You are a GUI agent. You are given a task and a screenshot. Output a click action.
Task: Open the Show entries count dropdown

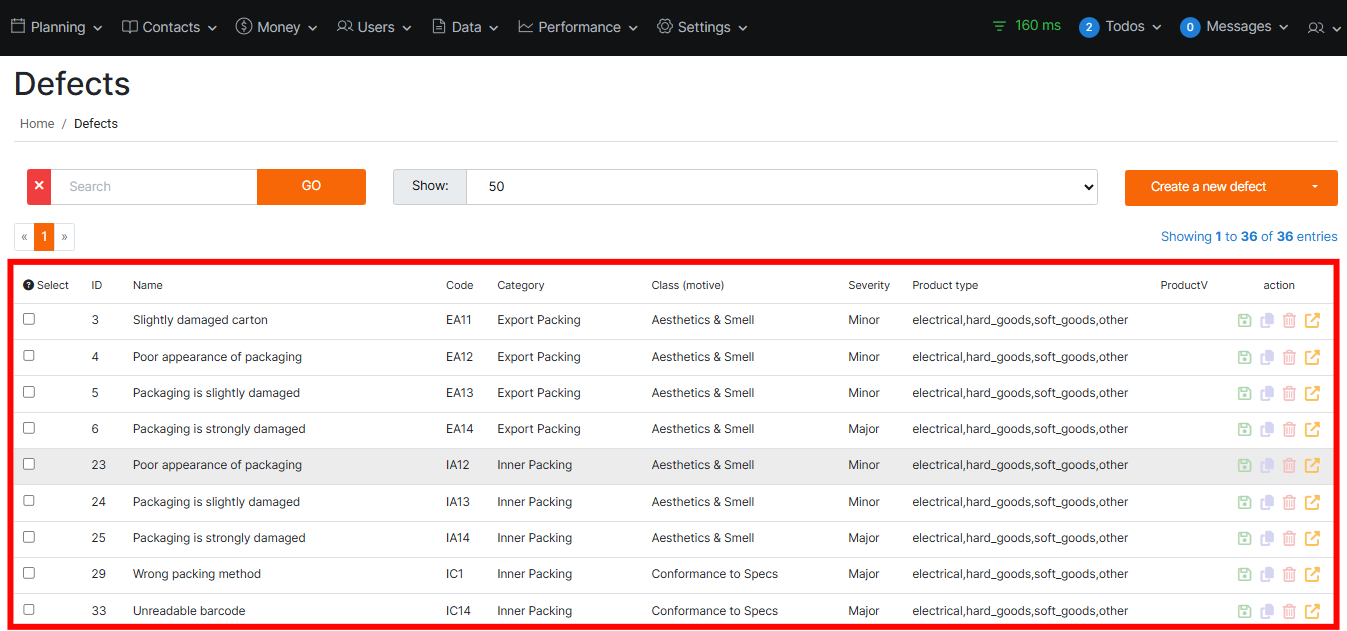[781, 187]
